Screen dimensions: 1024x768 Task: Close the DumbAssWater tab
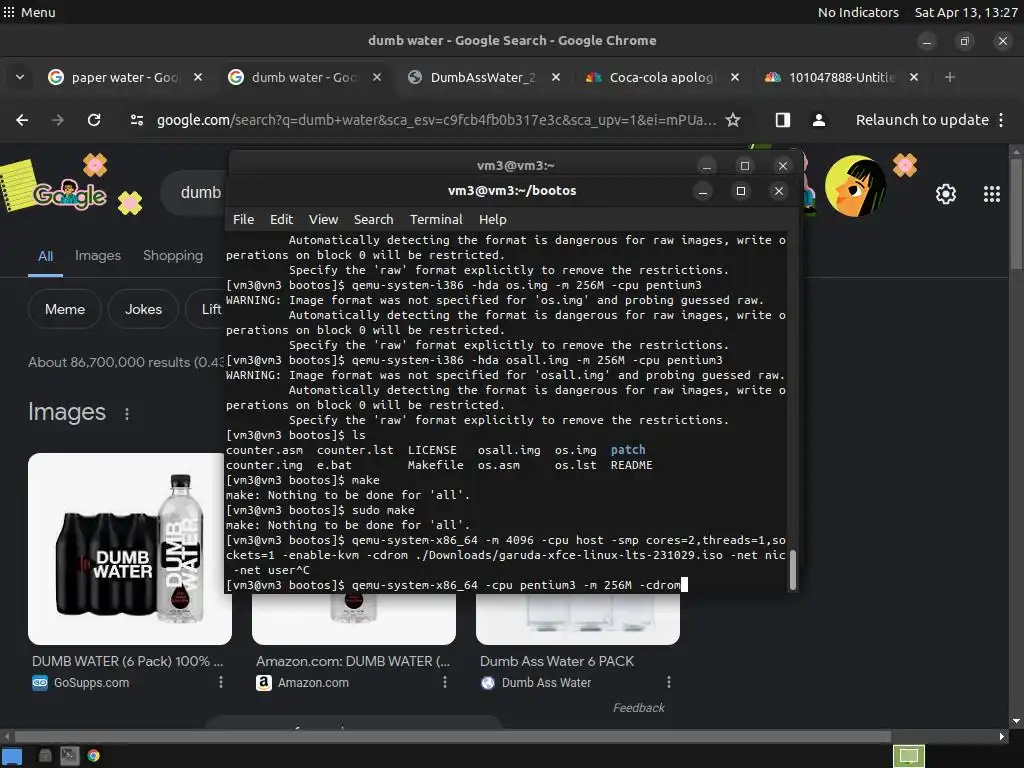pos(556,77)
